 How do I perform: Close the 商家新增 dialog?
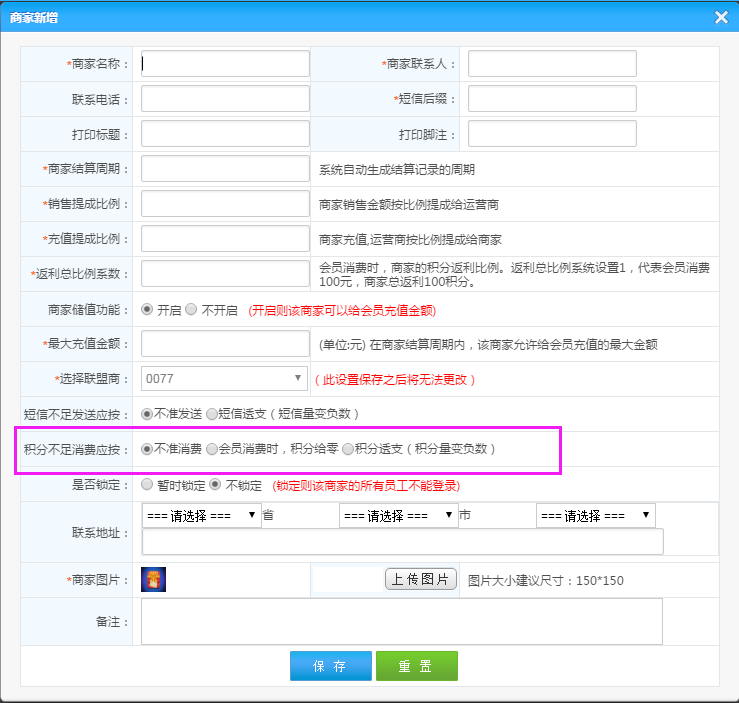(x=721, y=17)
